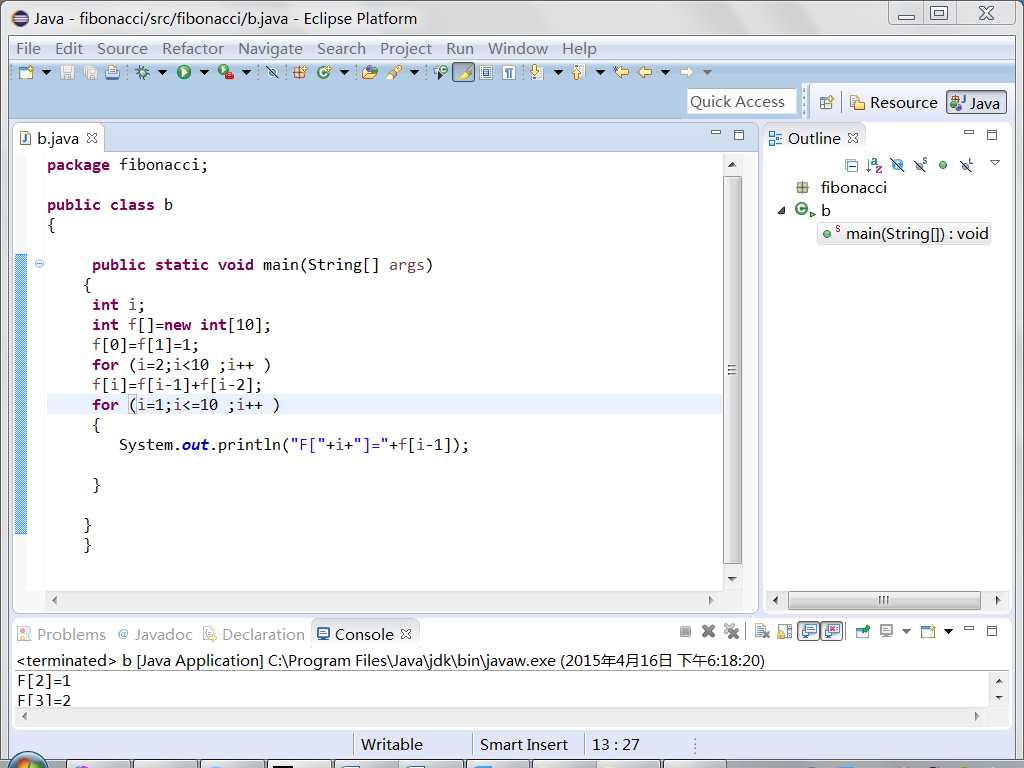Switch to the Problems tab
The height and width of the screenshot is (768, 1024).
61,634
